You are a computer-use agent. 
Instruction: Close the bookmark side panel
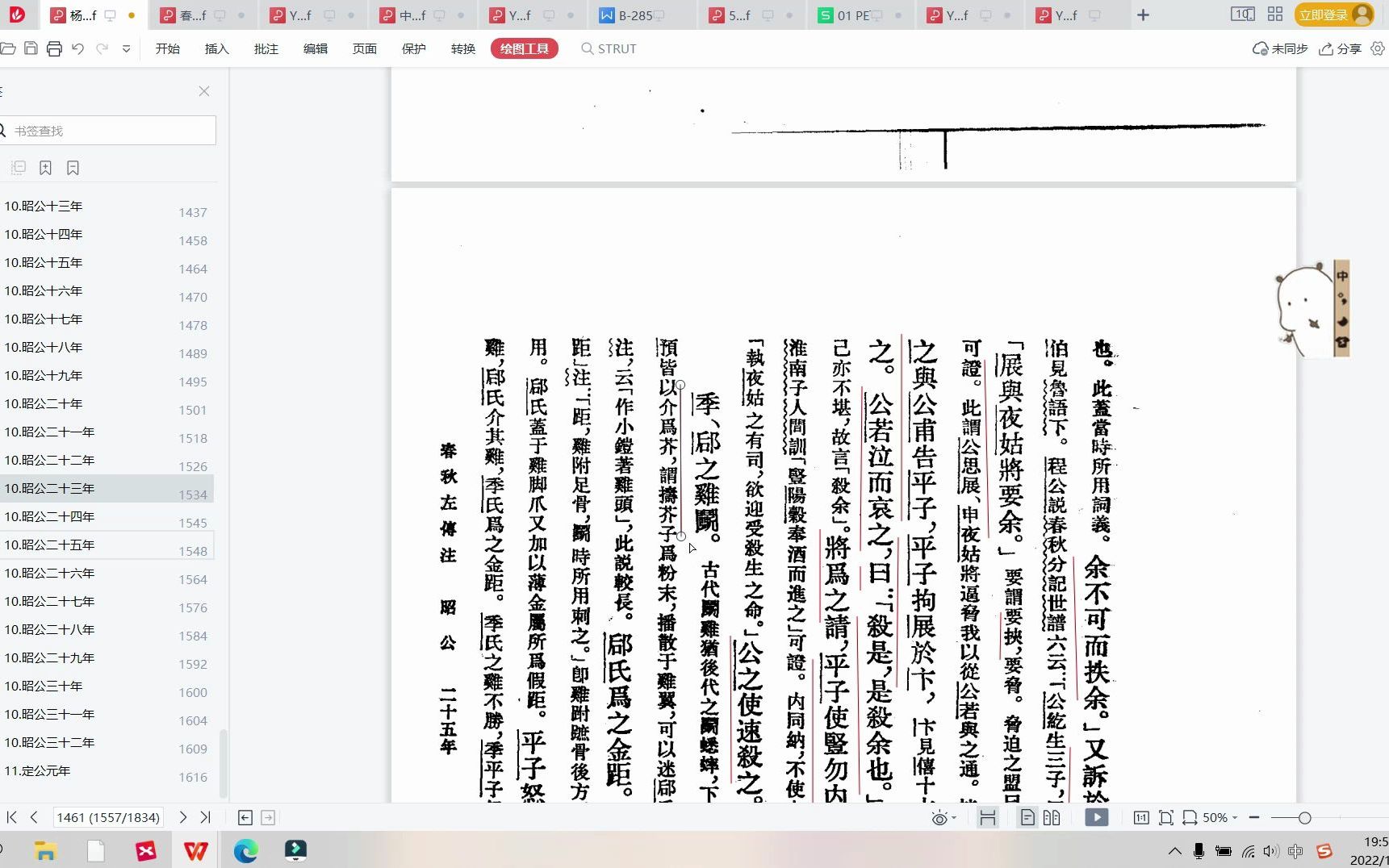click(204, 91)
